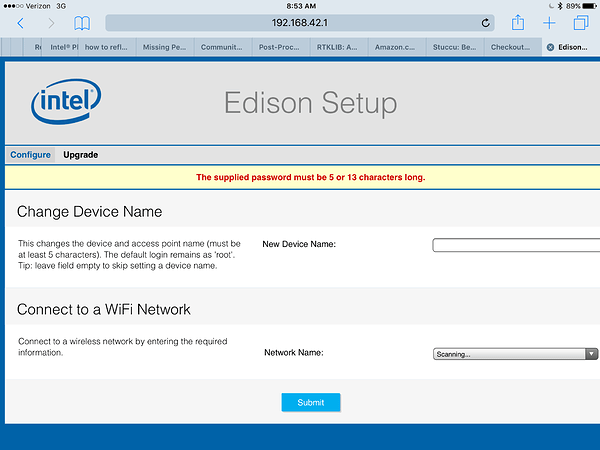Viewport: 600px width, 450px height.
Task: Open the Missing Pe... browser tab
Action: point(165,47)
